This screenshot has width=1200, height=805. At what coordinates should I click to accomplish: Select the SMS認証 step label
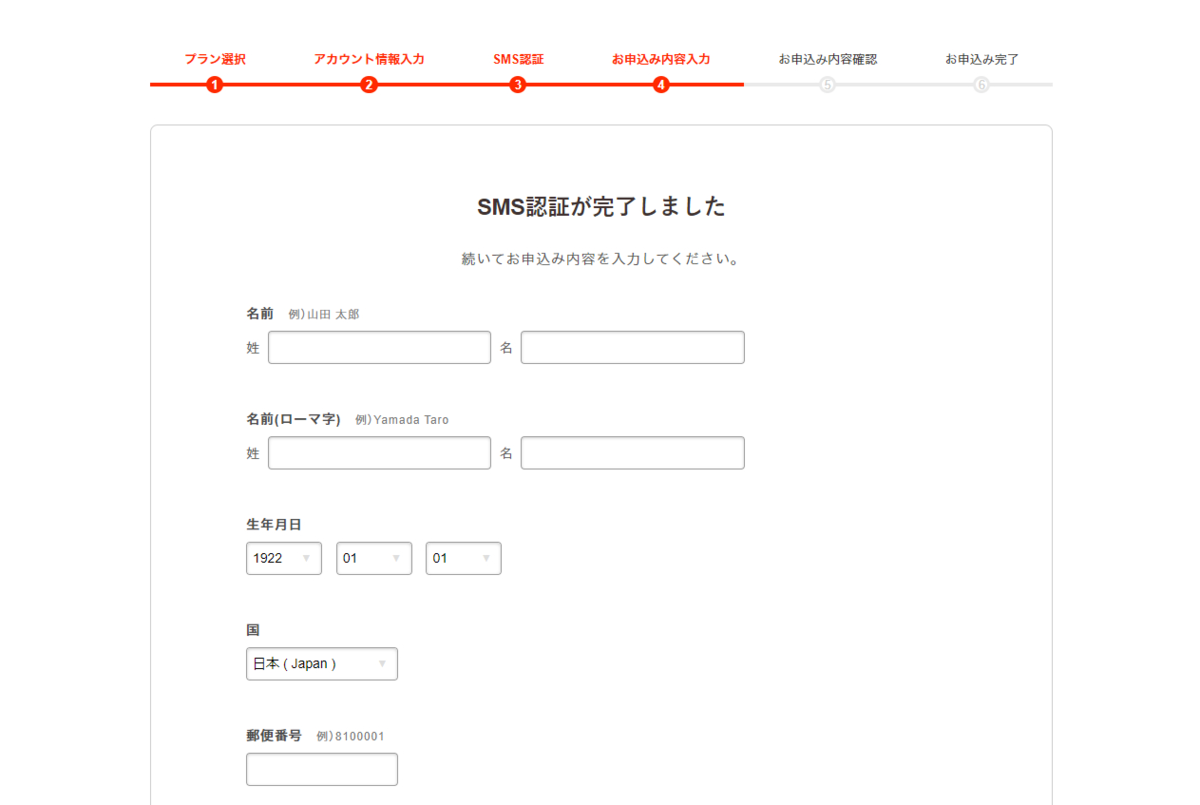tap(518, 59)
